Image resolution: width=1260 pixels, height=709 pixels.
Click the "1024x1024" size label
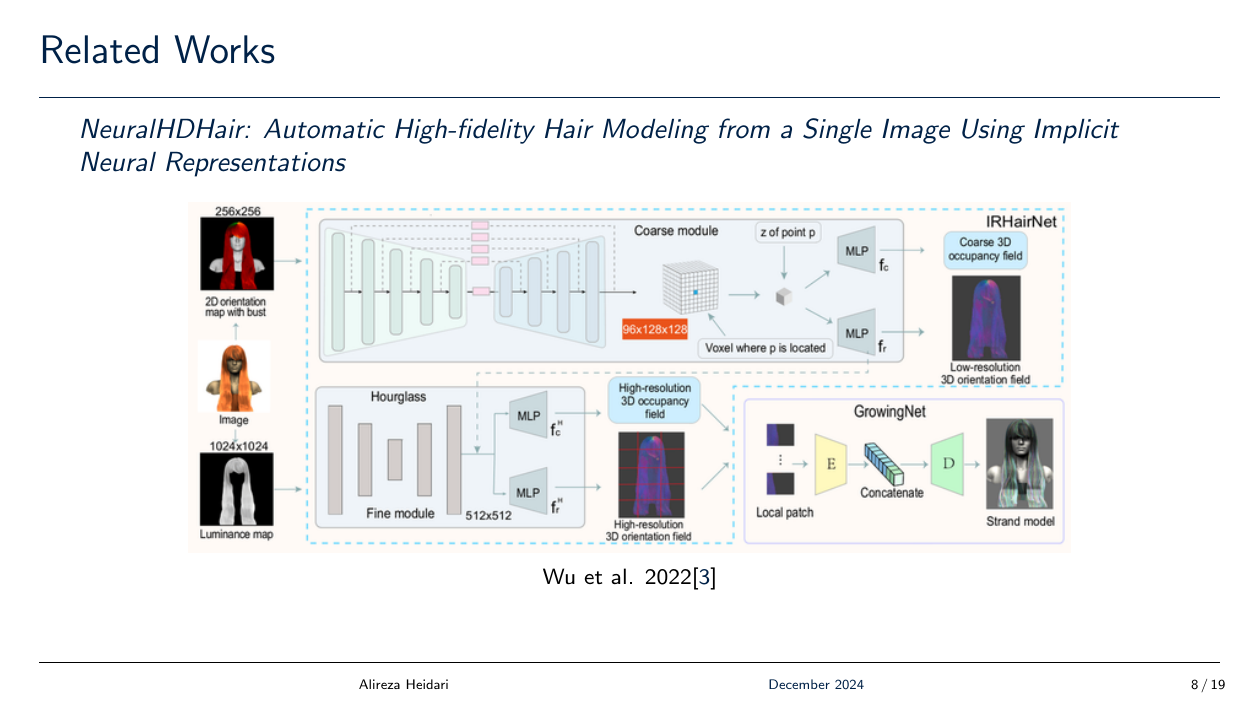click(238, 445)
